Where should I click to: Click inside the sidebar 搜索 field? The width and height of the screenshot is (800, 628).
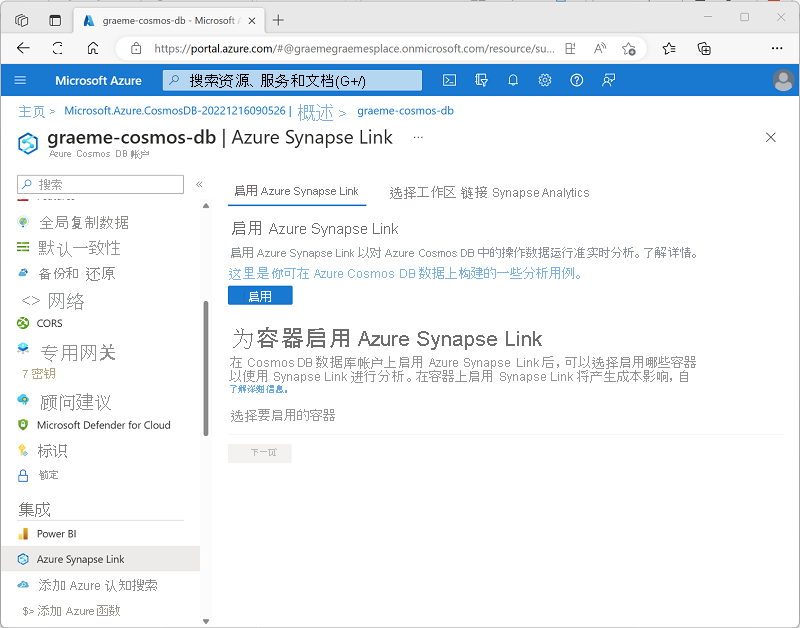[x=100, y=185]
